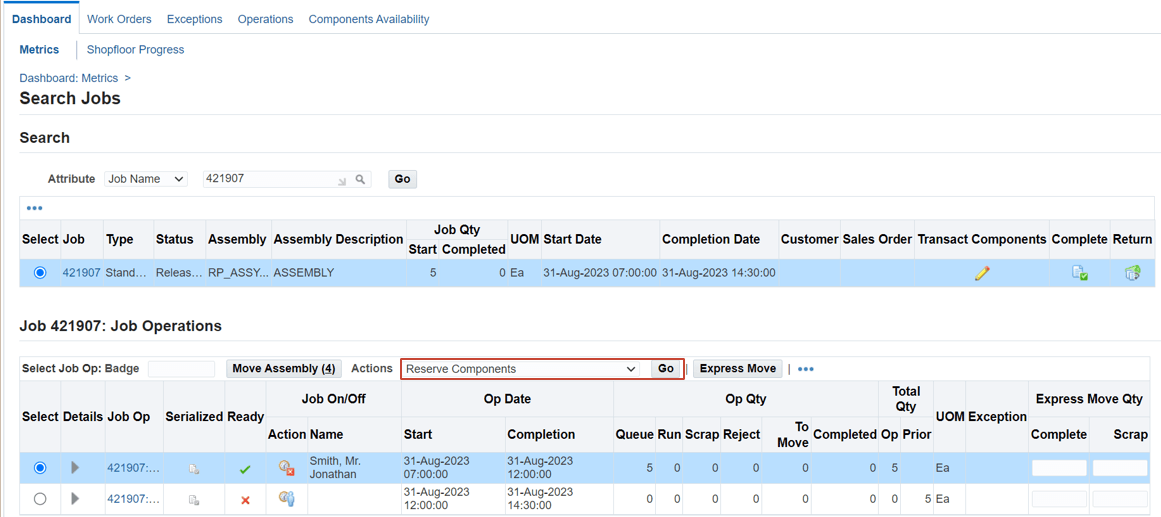Click the Complete job icon
This screenshot has width=1161, height=517.
(x=1080, y=273)
